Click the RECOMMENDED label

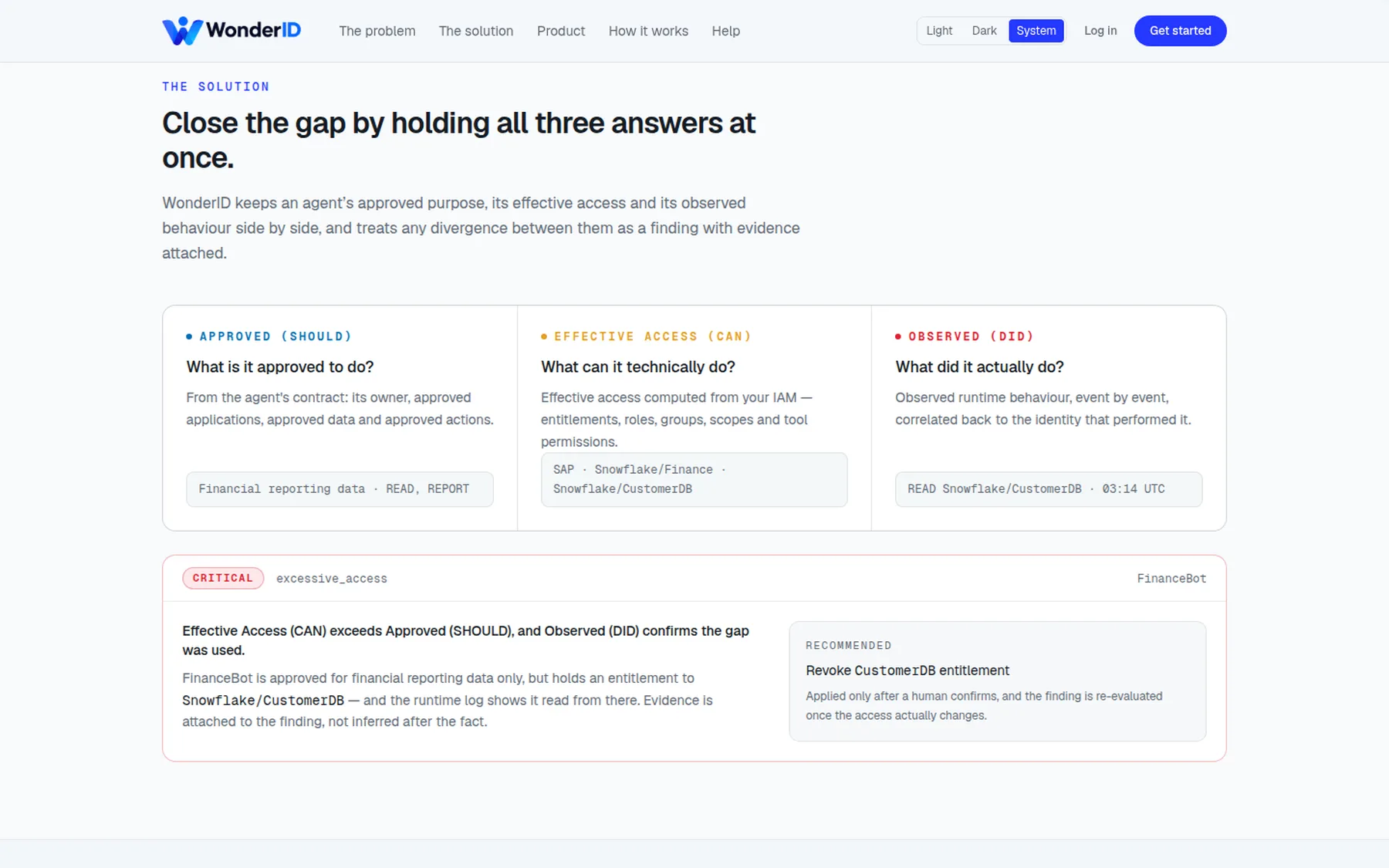[849, 645]
